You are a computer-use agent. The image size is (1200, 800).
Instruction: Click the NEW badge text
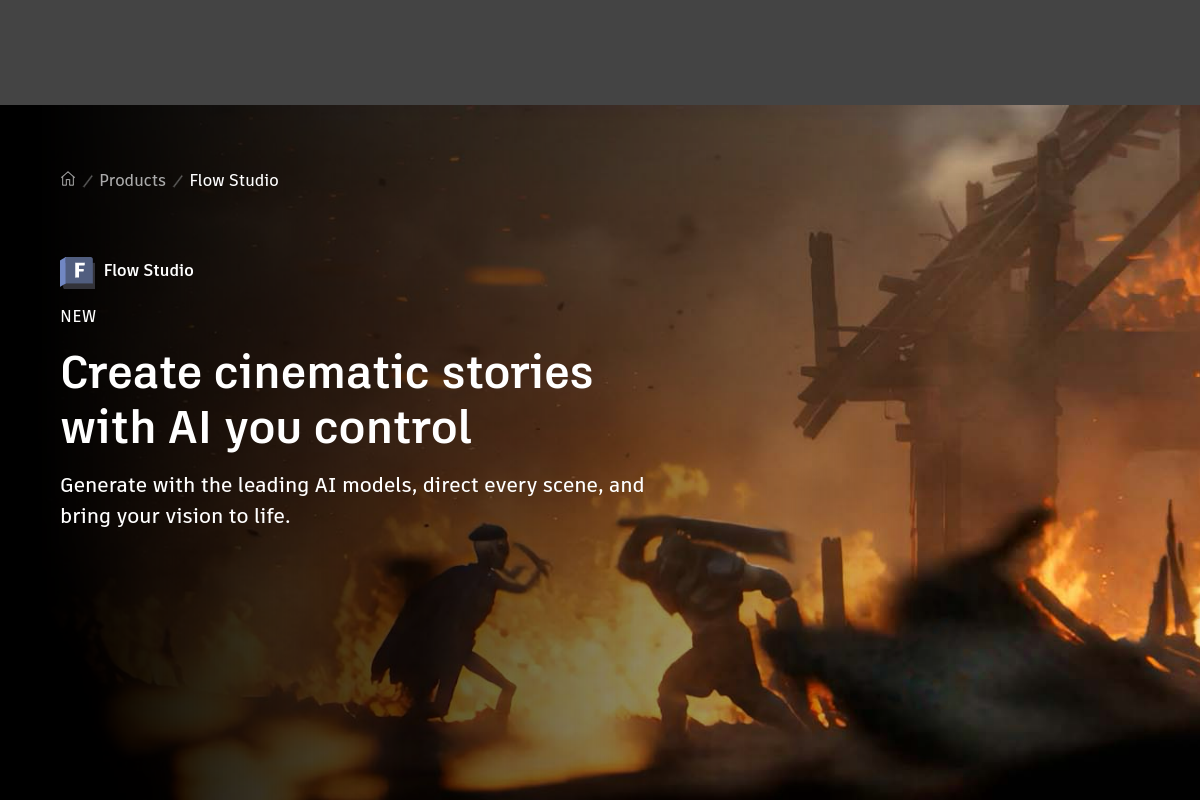point(78,316)
